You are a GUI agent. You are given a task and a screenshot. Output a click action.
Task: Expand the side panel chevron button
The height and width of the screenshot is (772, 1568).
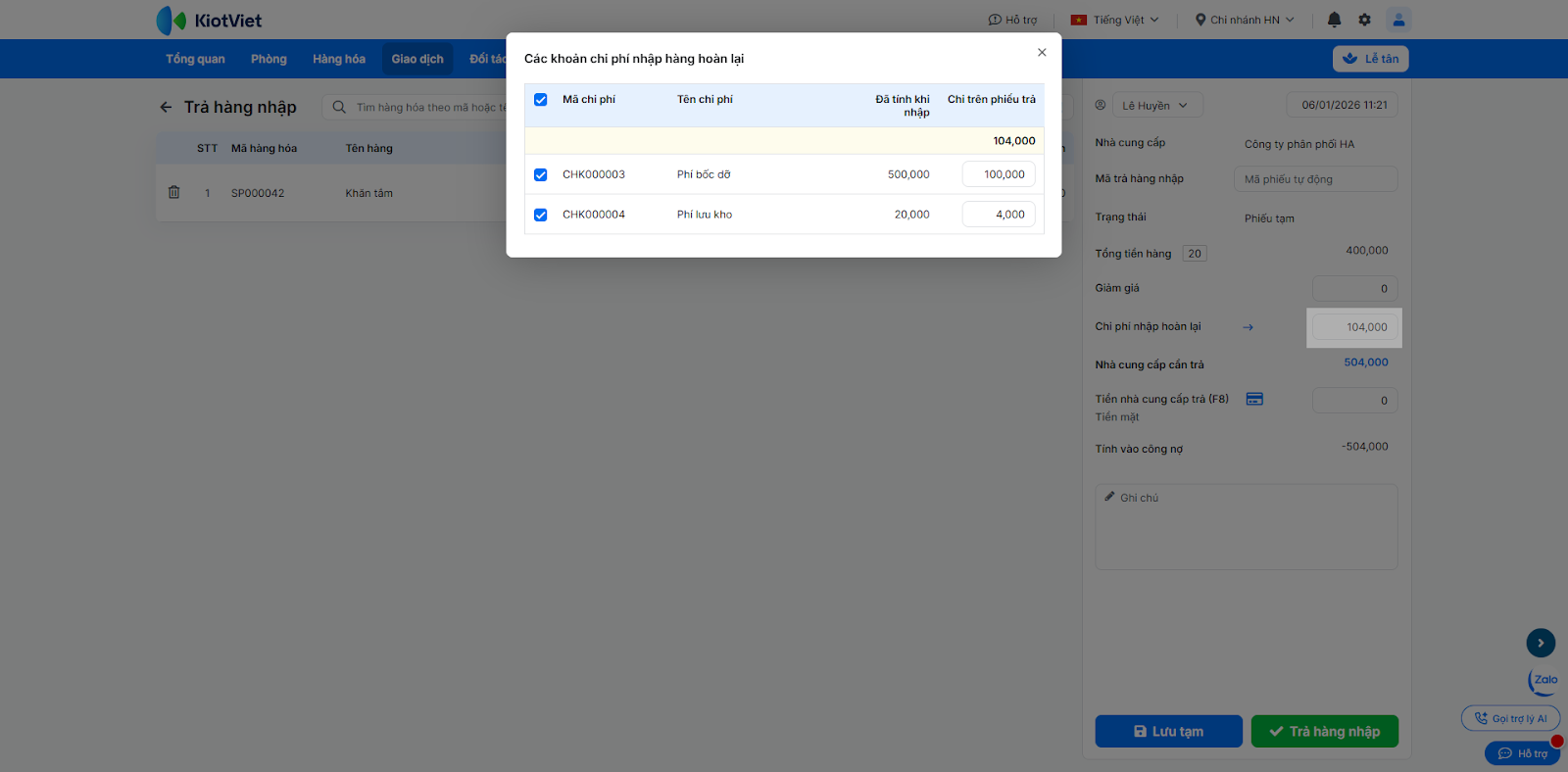[x=1541, y=643]
